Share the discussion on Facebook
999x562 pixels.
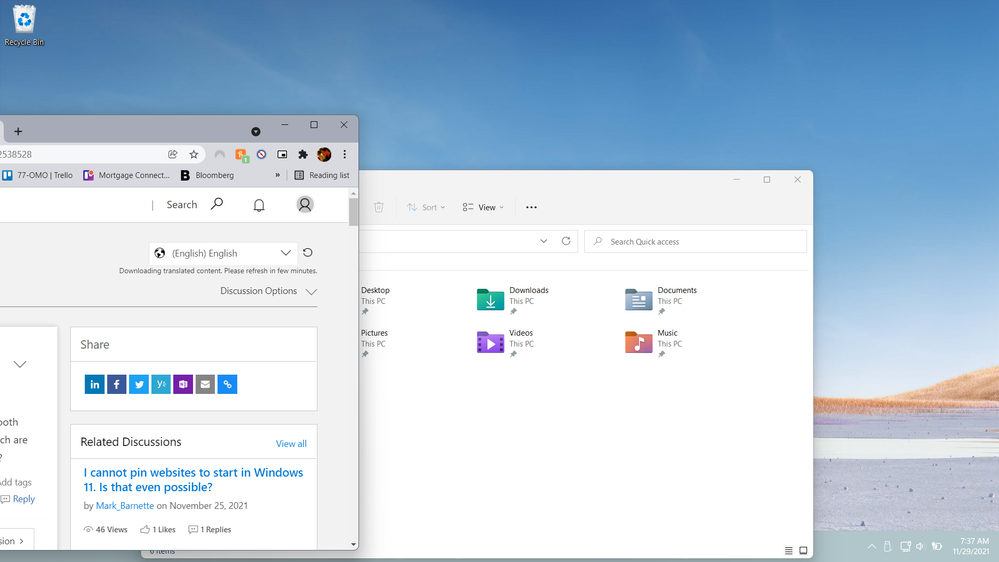click(117, 384)
